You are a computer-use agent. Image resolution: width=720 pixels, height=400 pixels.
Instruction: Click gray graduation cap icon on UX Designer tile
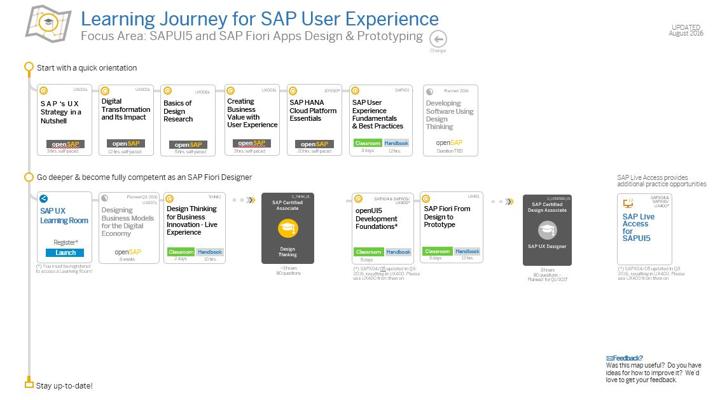click(x=547, y=230)
